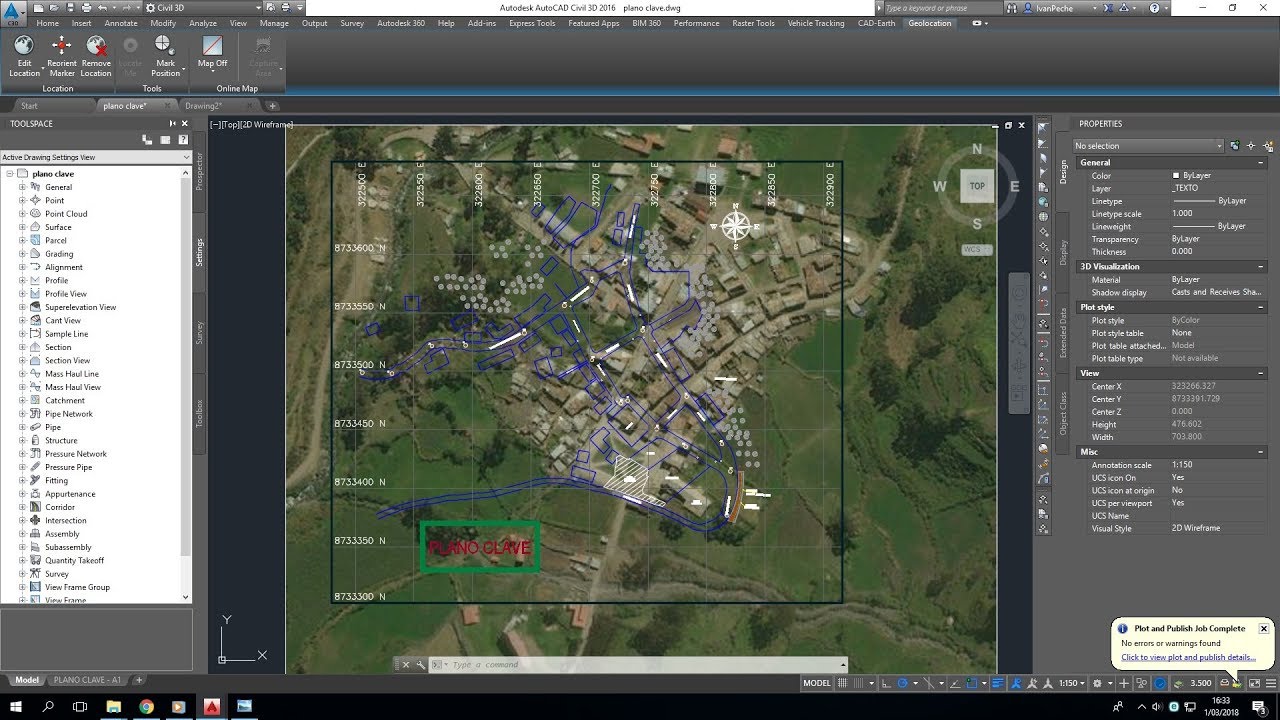Click the Clean Screen icon in status bar

(1254, 683)
